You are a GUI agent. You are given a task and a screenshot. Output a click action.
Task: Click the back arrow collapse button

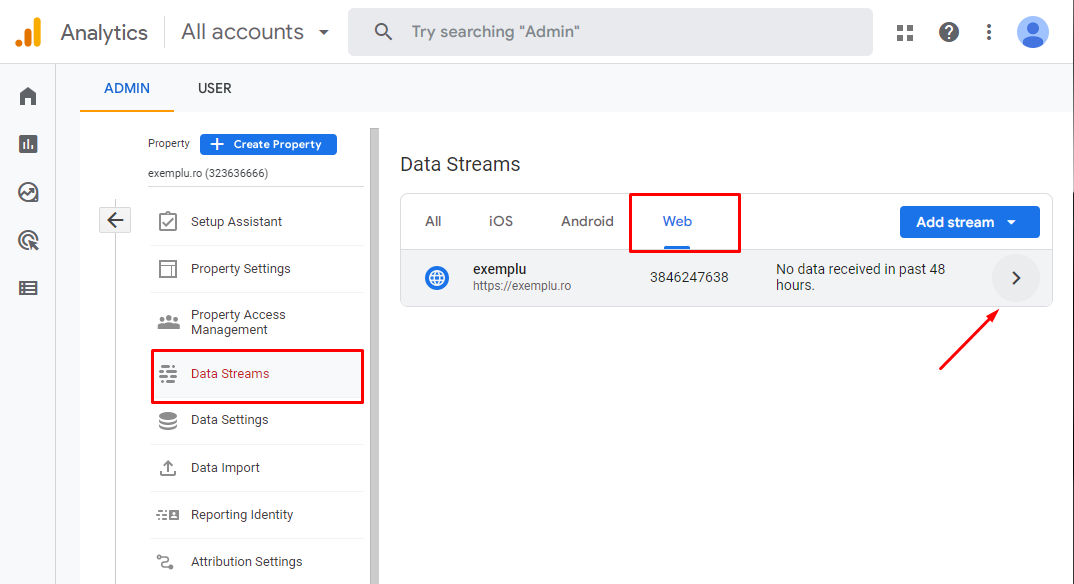pos(115,220)
